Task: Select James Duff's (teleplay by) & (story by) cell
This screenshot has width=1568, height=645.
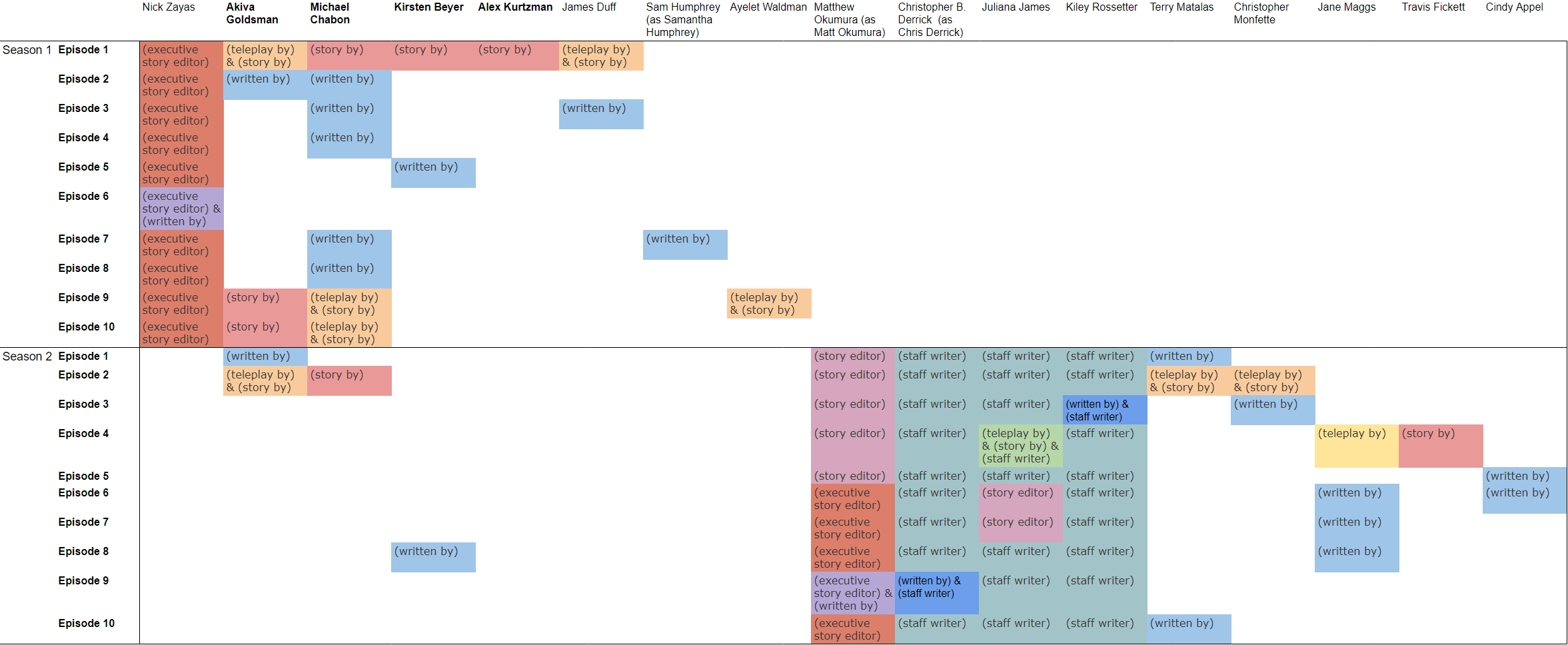Action: point(601,56)
